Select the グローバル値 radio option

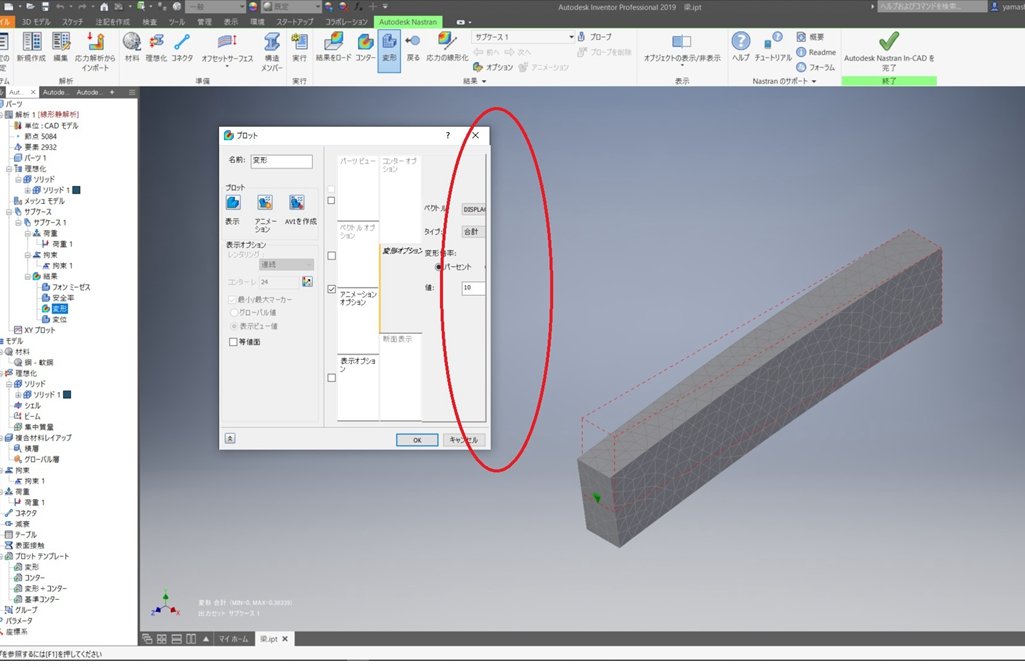(233, 313)
